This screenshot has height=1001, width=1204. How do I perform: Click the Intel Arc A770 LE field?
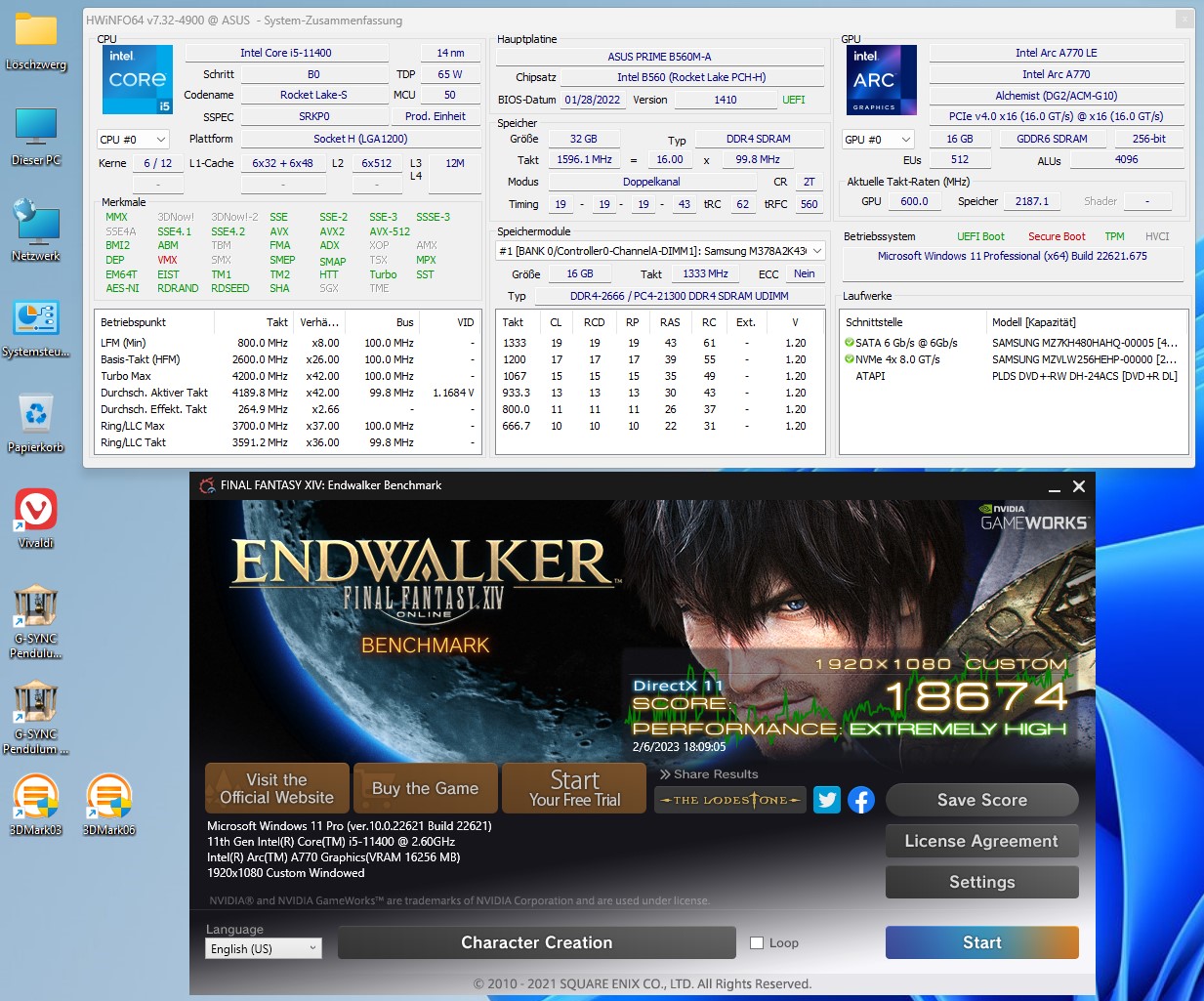1057,53
